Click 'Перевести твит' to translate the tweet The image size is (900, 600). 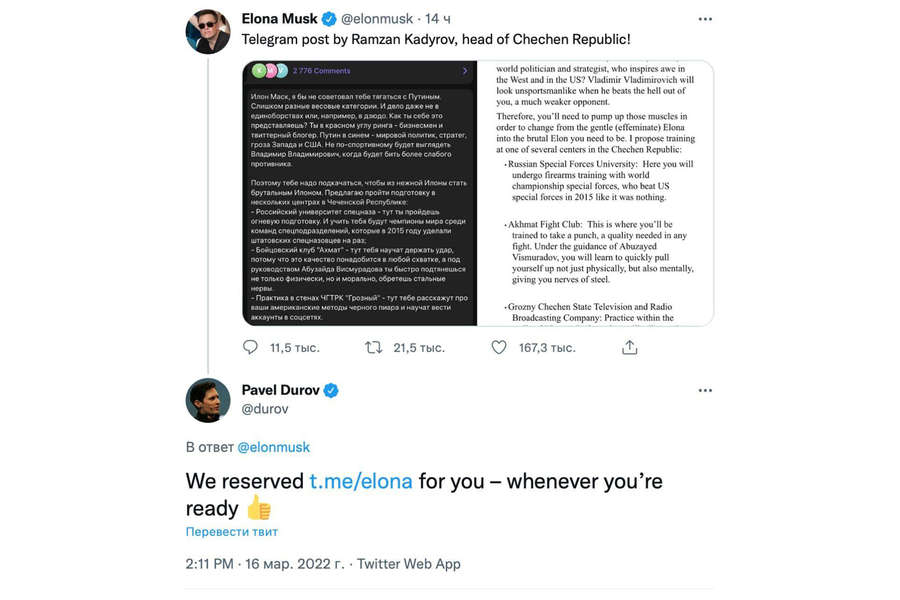[x=232, y=531]
